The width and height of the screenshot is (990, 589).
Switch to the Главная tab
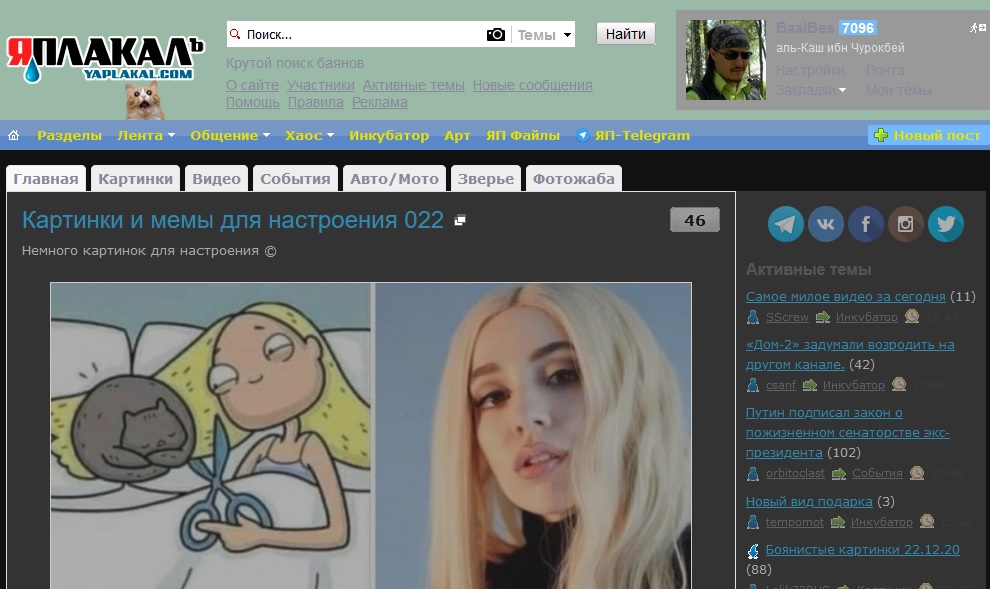45,179
